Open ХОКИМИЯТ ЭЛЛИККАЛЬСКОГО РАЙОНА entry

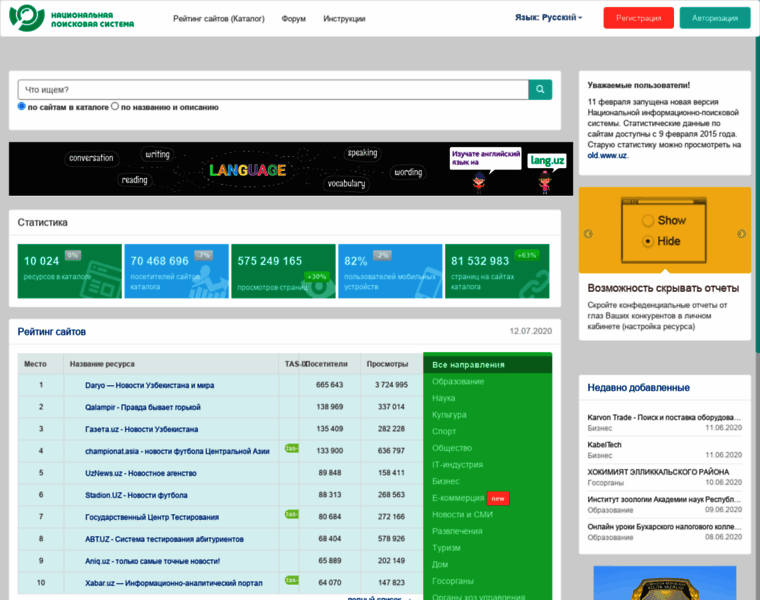[x=658, y=472]
